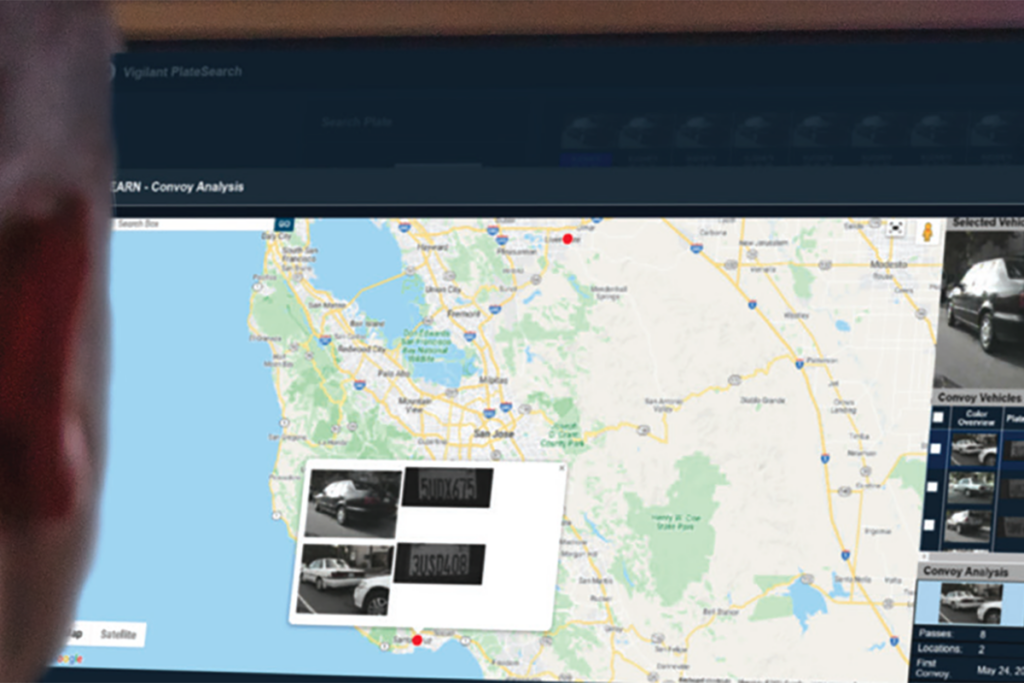Click the Selected Vehicle large car photo

click(x=985, y=305)
